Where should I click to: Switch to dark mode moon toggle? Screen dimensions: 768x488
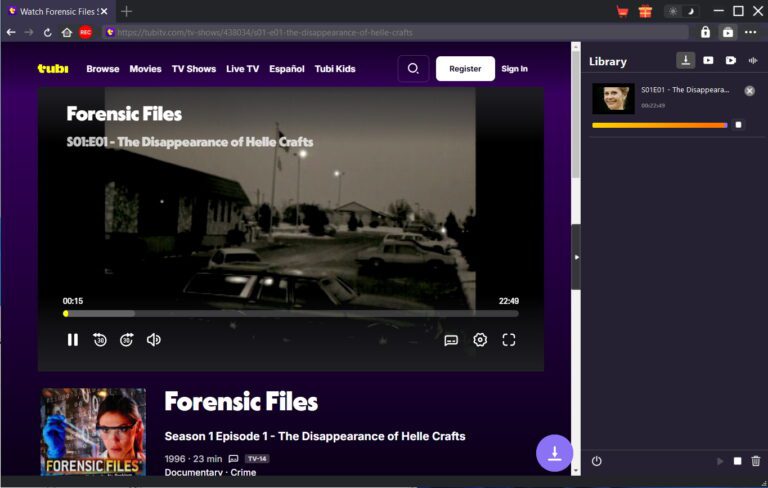pos(691,11)
